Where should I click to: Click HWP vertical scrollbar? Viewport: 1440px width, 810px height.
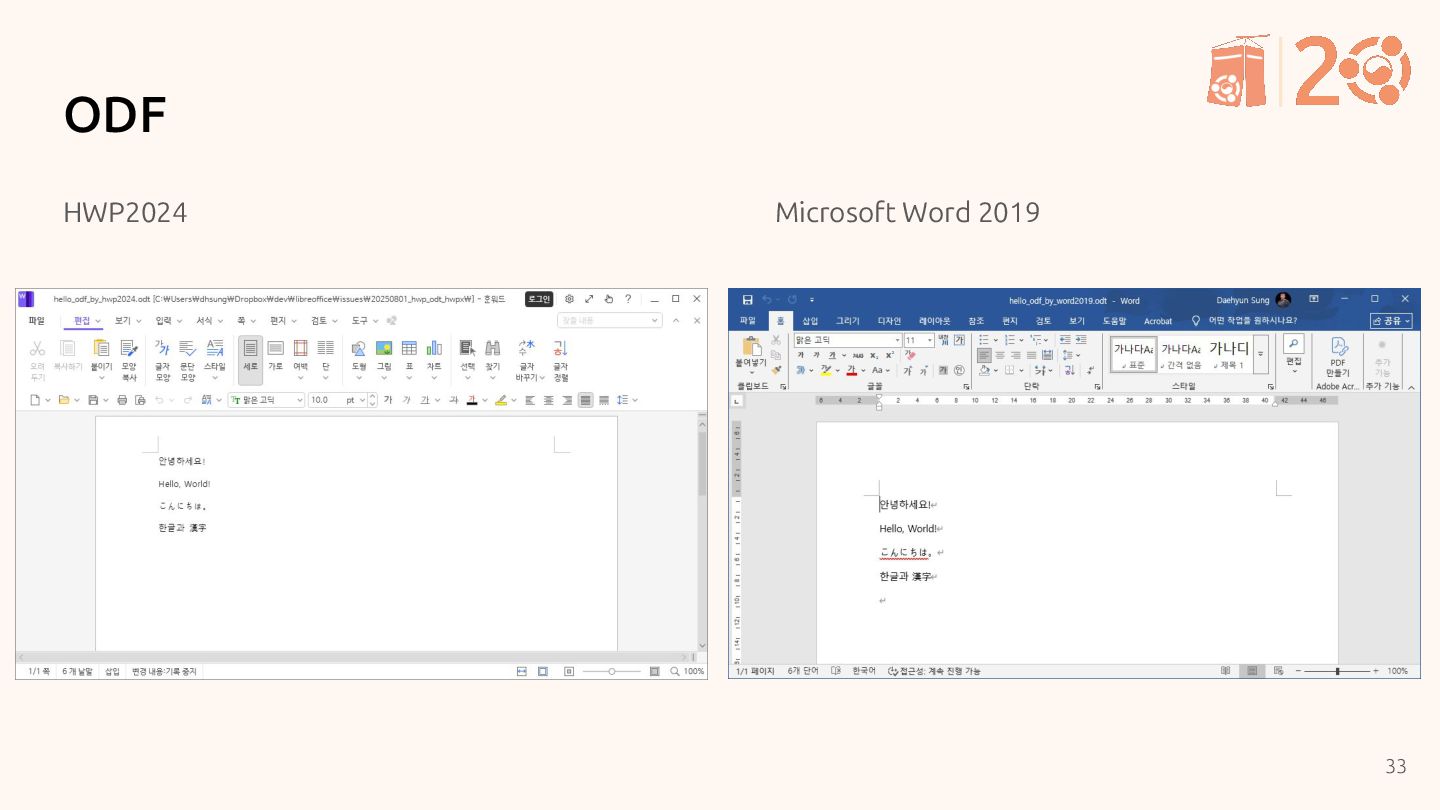point(702,463)
